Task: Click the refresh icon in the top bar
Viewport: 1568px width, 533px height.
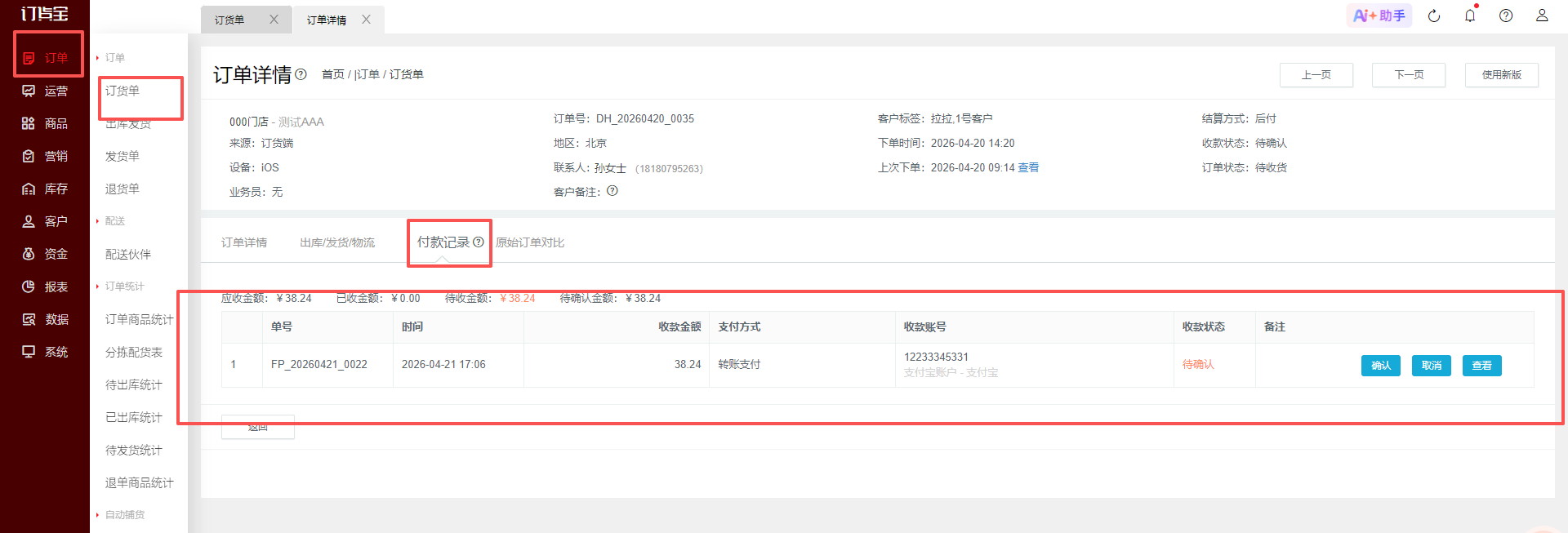Action: point(1434,16)
